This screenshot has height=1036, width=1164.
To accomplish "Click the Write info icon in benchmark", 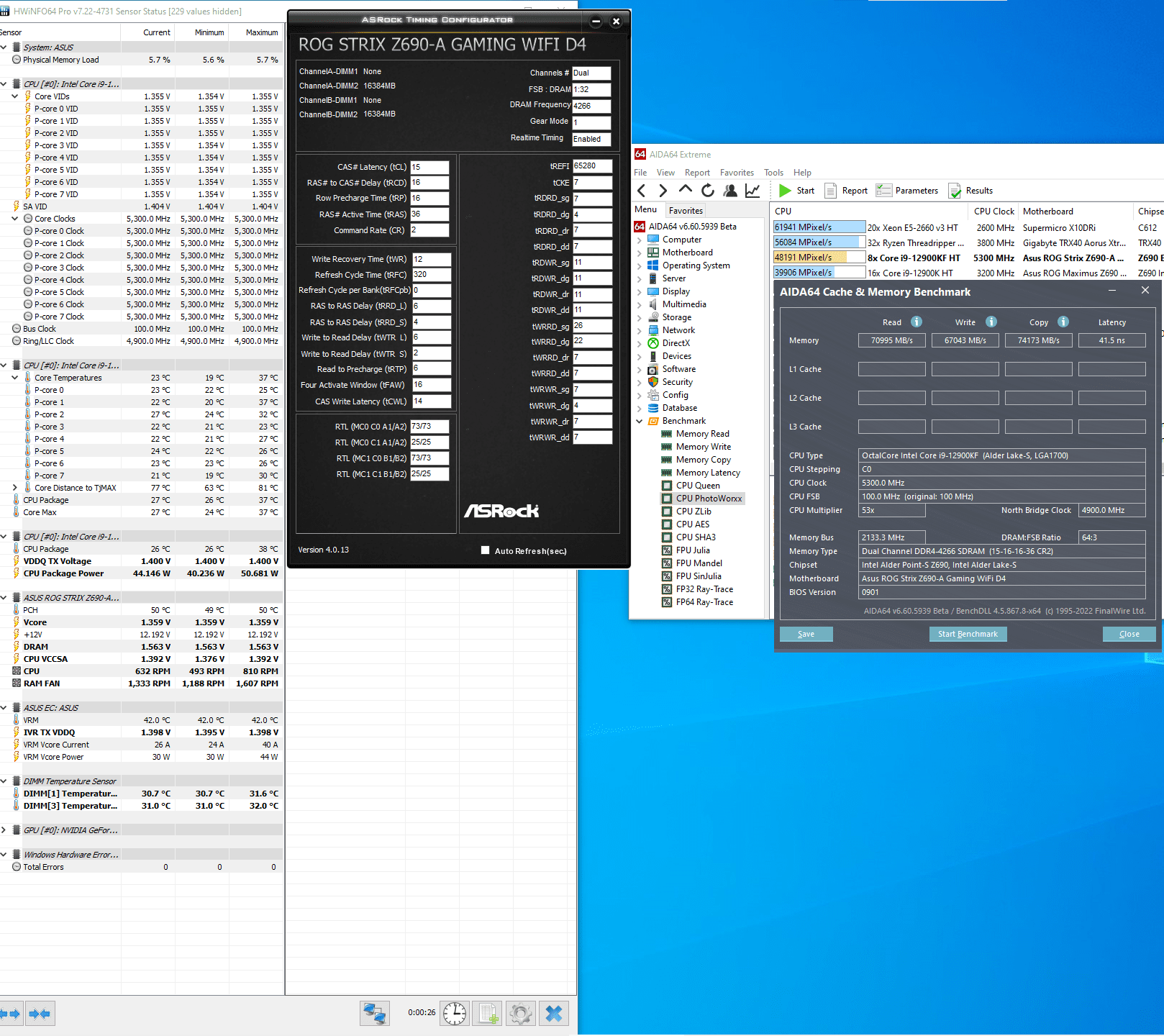I will click(991, 322).
